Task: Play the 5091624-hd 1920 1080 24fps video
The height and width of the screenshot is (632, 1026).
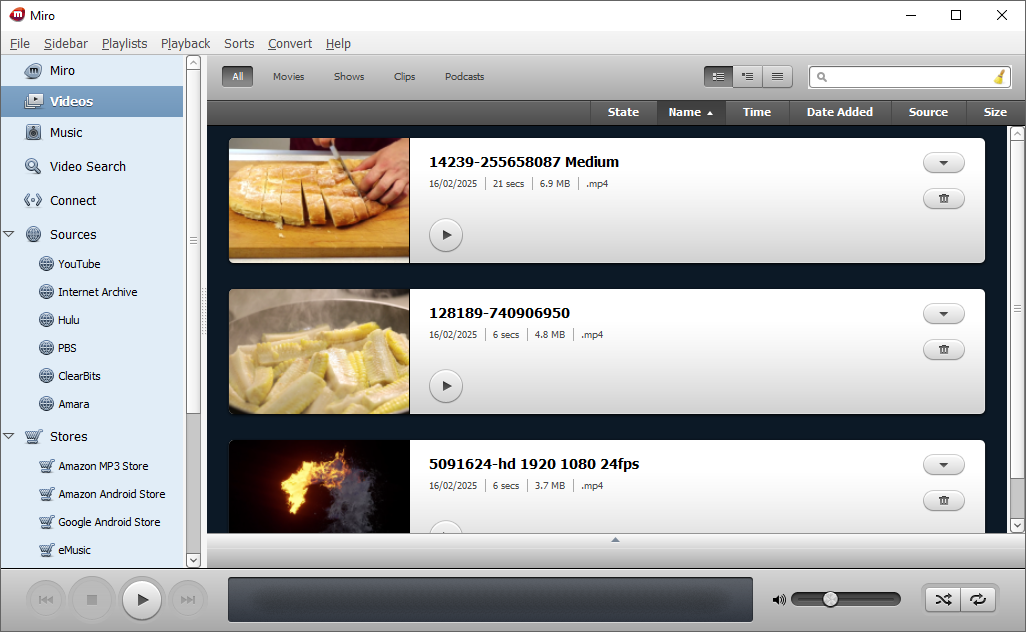Action: tap(445, 530)
